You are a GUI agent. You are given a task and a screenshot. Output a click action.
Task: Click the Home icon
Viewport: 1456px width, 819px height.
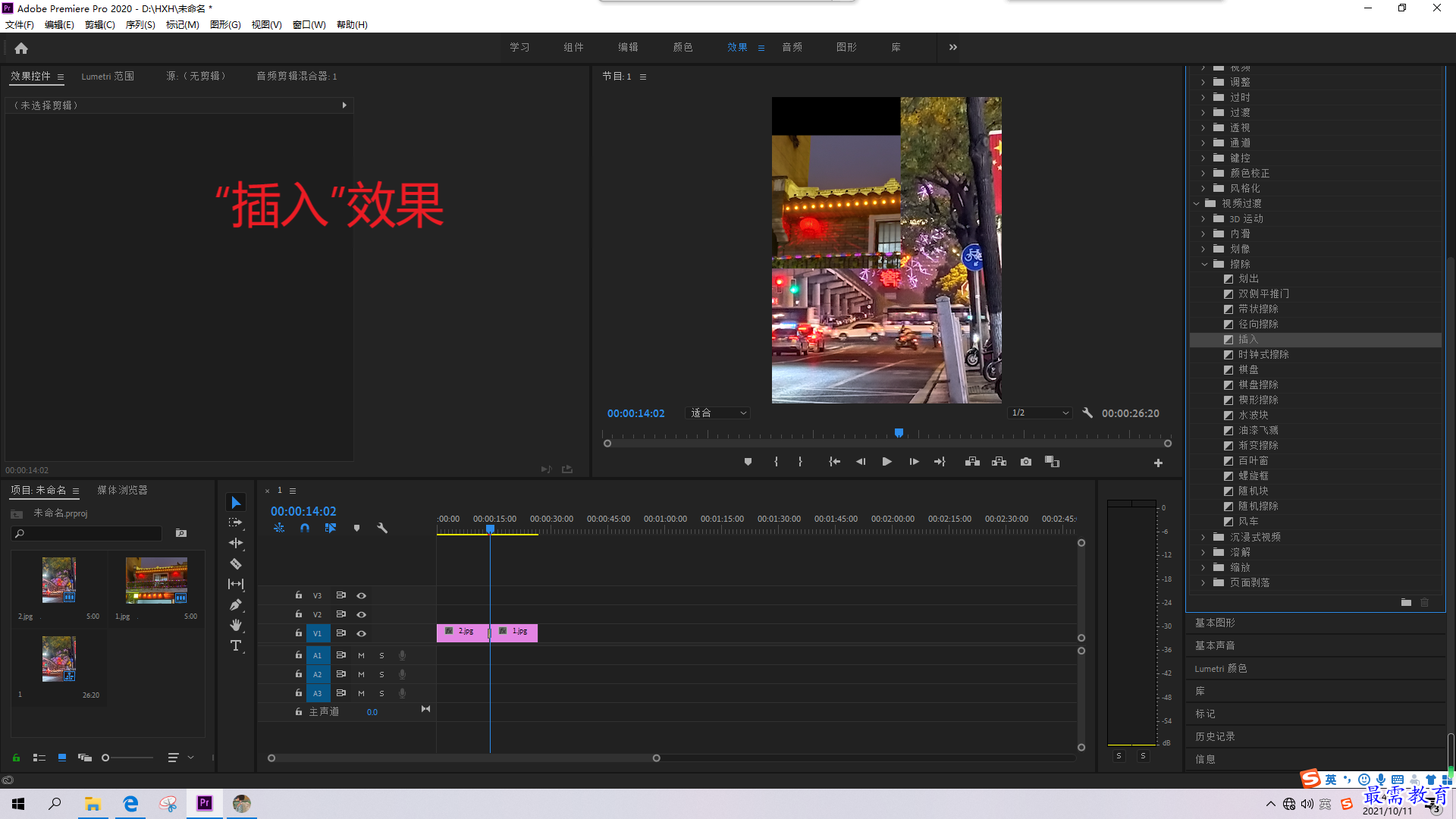(21, 48)
